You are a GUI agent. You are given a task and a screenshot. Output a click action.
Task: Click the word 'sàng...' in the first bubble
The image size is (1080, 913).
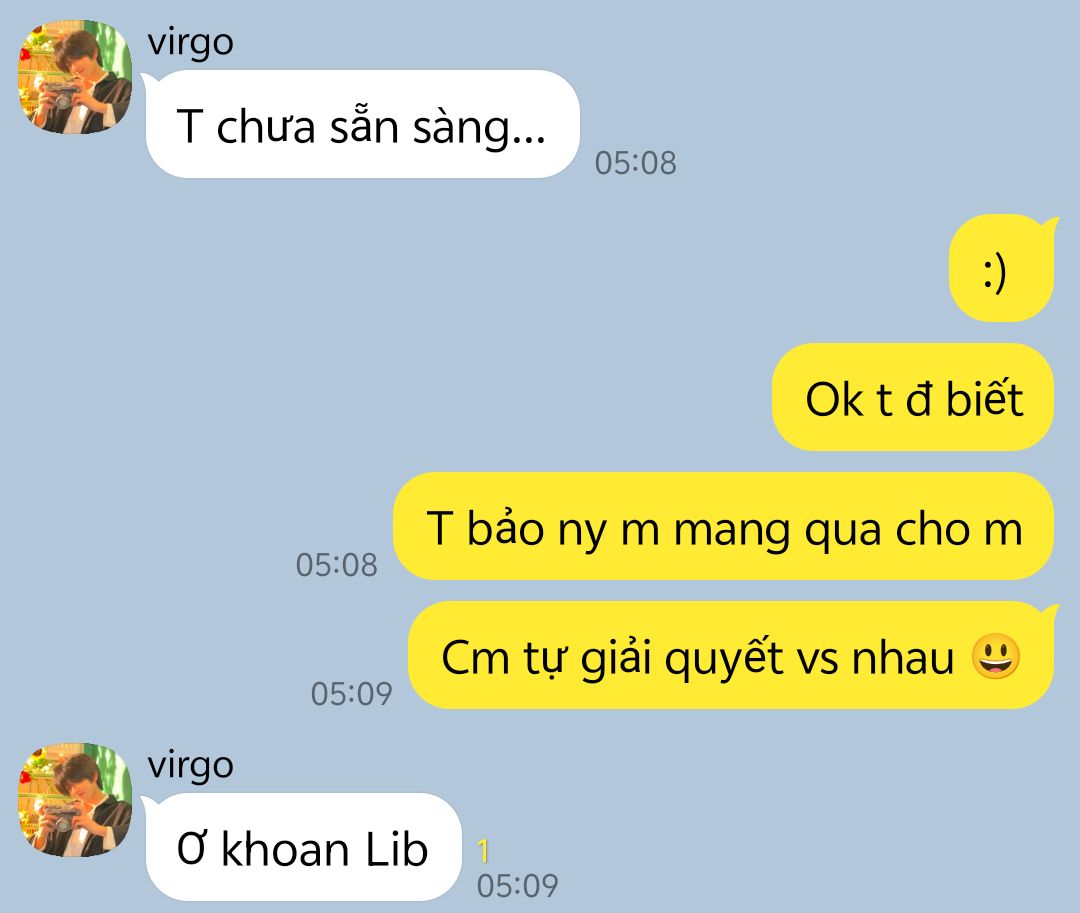(479, 129)
